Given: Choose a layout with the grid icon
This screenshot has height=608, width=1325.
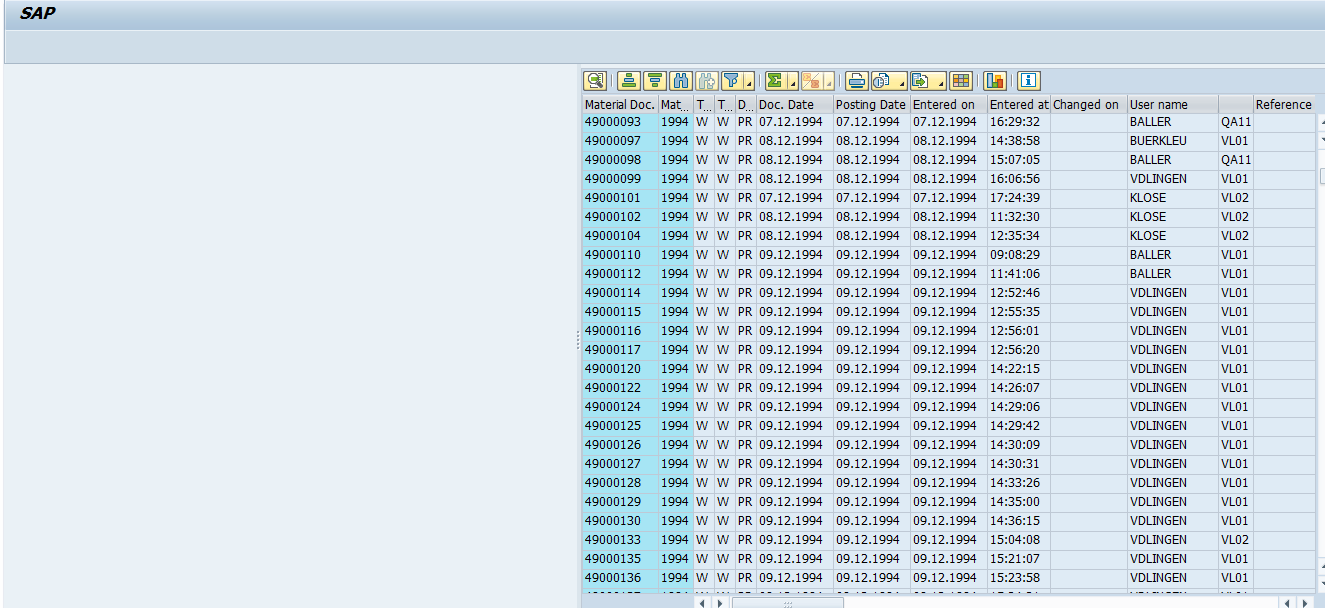Looking at the screenshot, I should click(962, 81).
